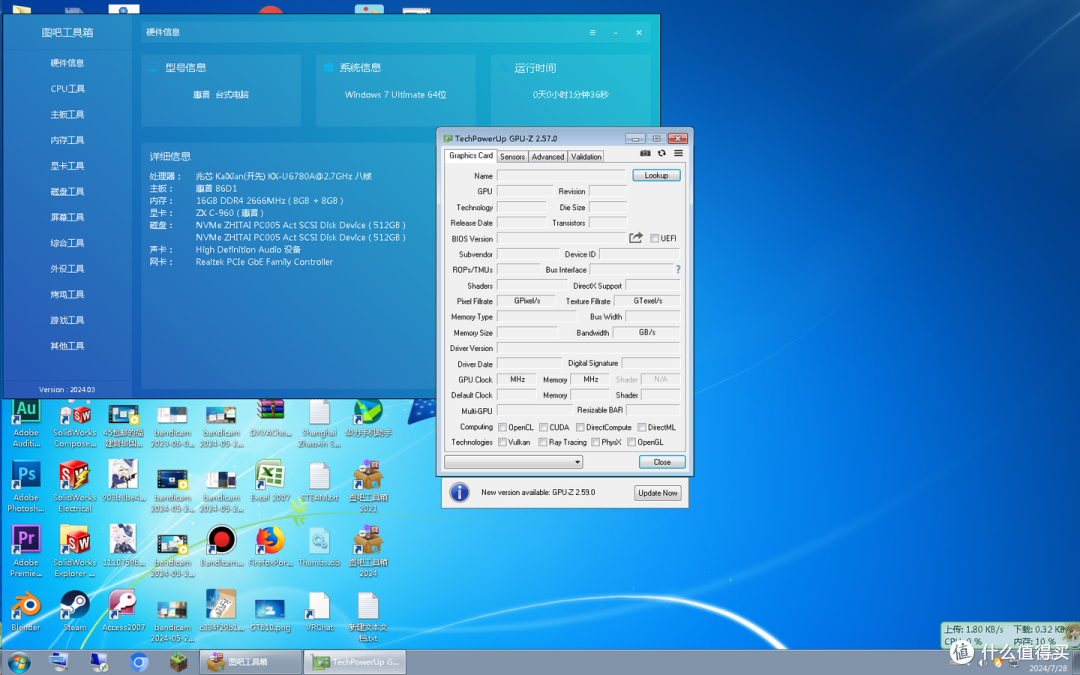The height and width of the screenshot is (675, 1080).
Task: Click the Update Now button
Action: pos(658,492)
